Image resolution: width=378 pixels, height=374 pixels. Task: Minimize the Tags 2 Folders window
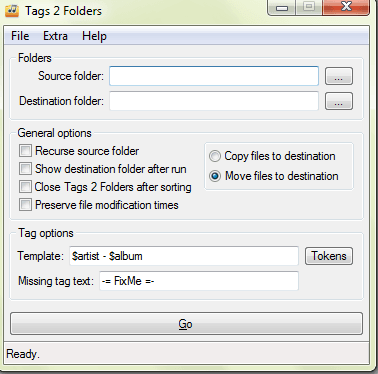pyautogui.click(x=282, y=7)
